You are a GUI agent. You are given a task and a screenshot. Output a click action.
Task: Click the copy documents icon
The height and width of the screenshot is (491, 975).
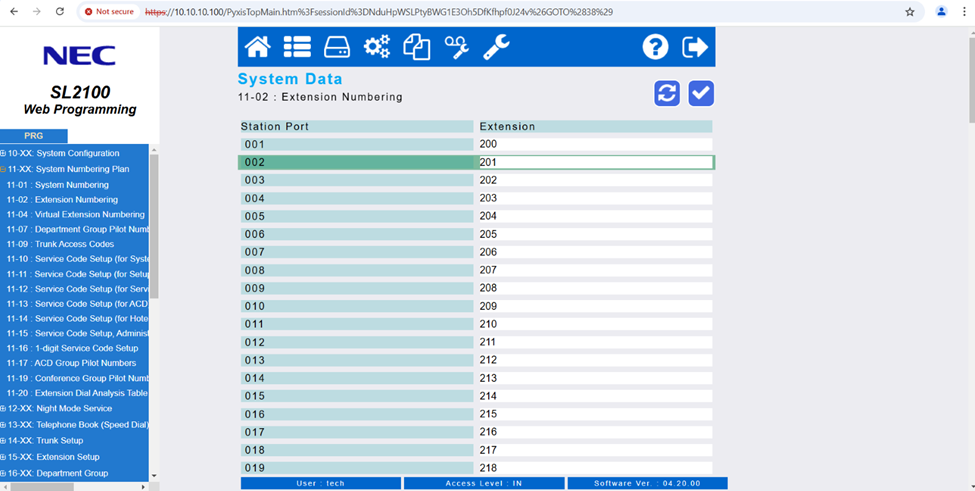tap(416, 47)
